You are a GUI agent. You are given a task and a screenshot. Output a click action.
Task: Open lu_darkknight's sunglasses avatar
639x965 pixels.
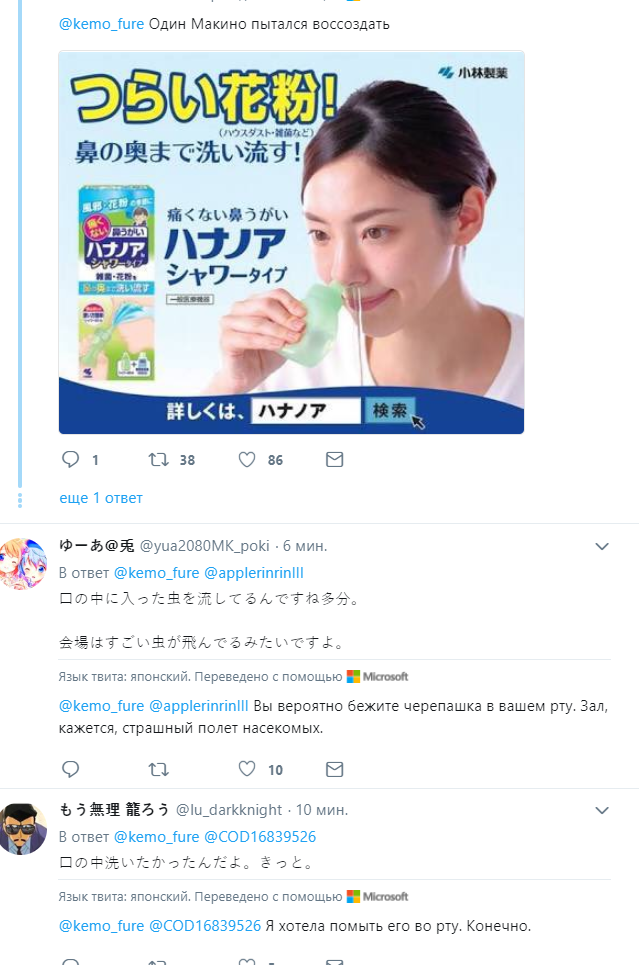(23, 828)
